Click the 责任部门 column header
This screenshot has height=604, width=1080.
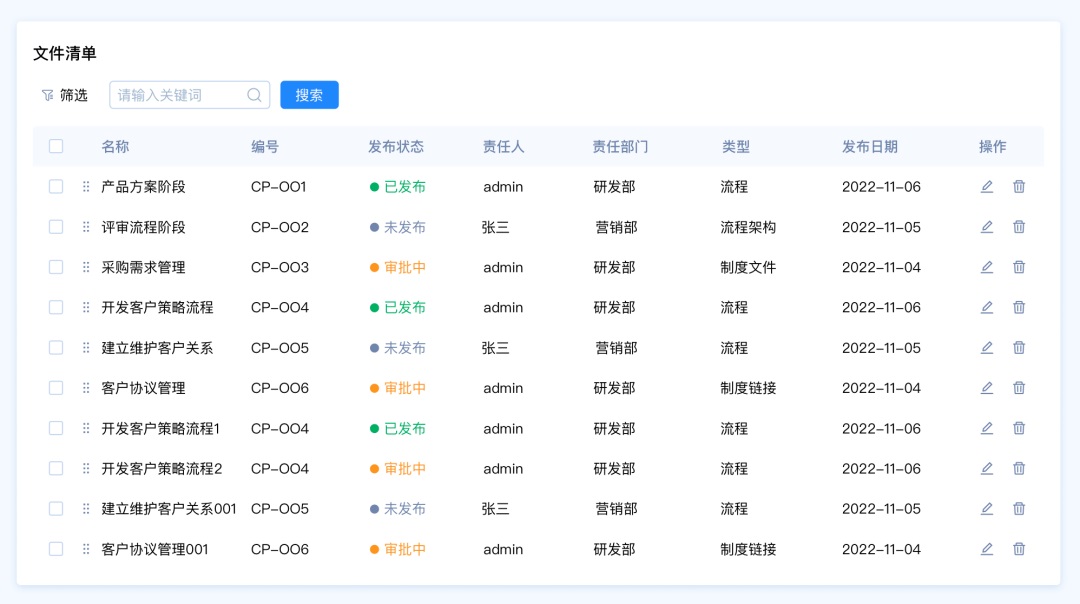(x=620, y=146)
